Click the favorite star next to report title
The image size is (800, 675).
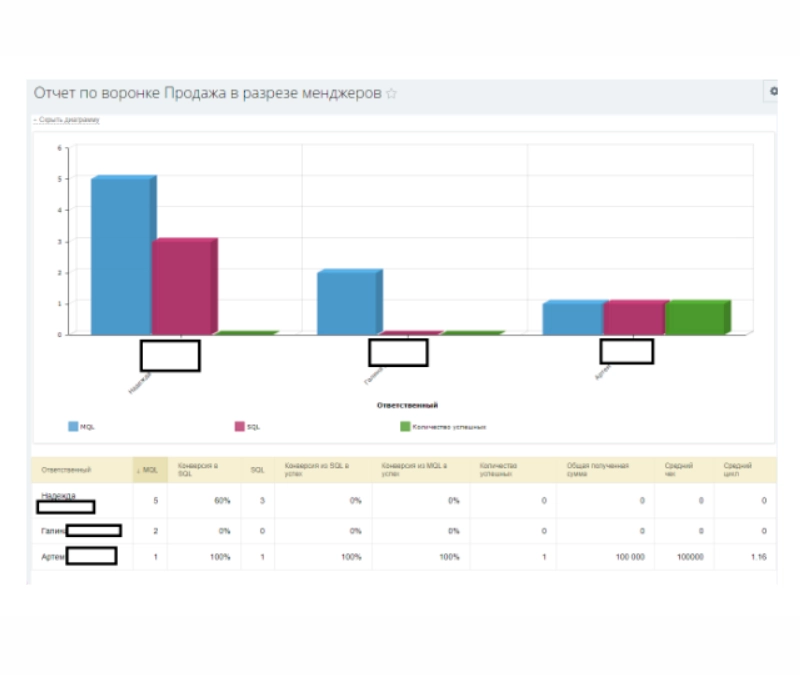coord(392,94)
